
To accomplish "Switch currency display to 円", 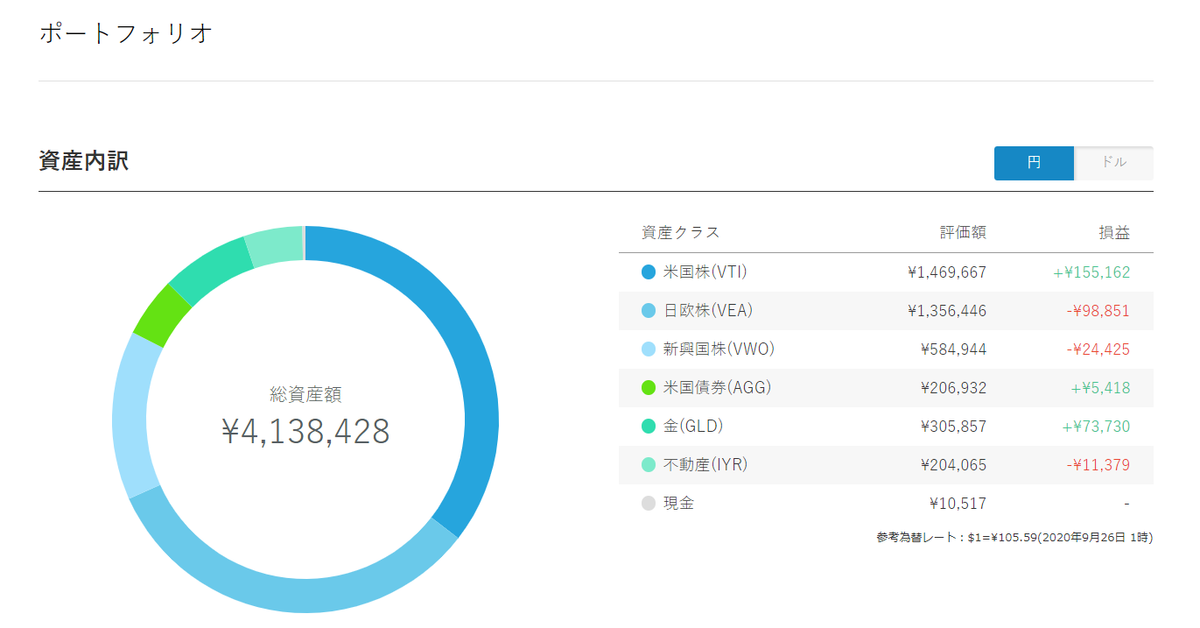I will [x=1034, y=163].
